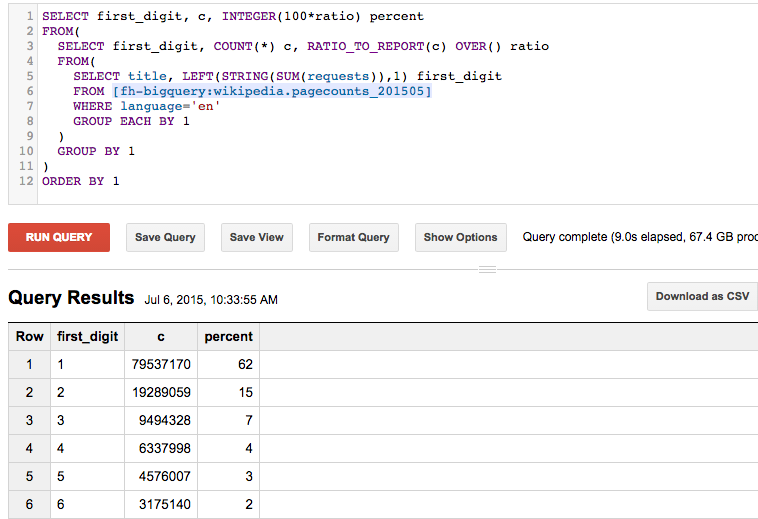Image resolution: width=758 pixels, height=519 pixels.
Task: Click the Query complete status text
Action: click(x=640, y=237)
